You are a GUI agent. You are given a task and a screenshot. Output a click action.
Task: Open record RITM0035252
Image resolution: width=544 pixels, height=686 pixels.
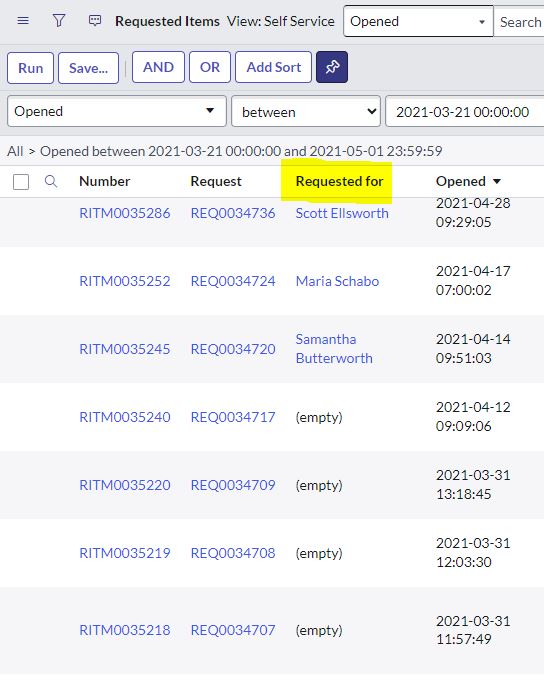click(x=125, y=281)
